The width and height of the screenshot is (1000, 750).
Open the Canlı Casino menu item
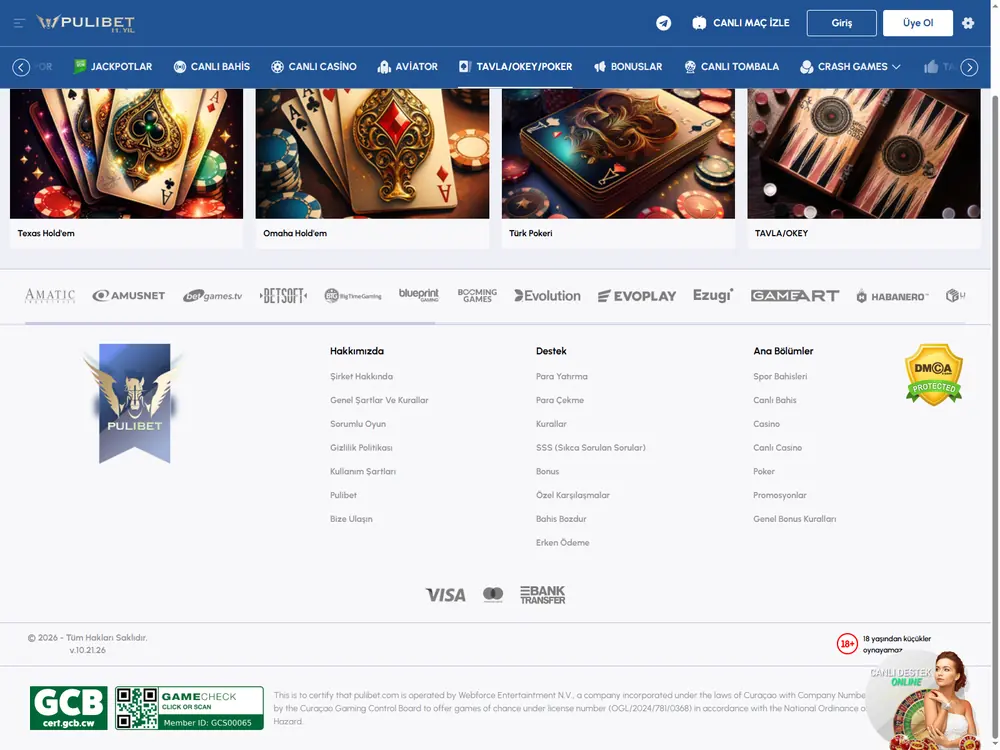click(314, 67)
